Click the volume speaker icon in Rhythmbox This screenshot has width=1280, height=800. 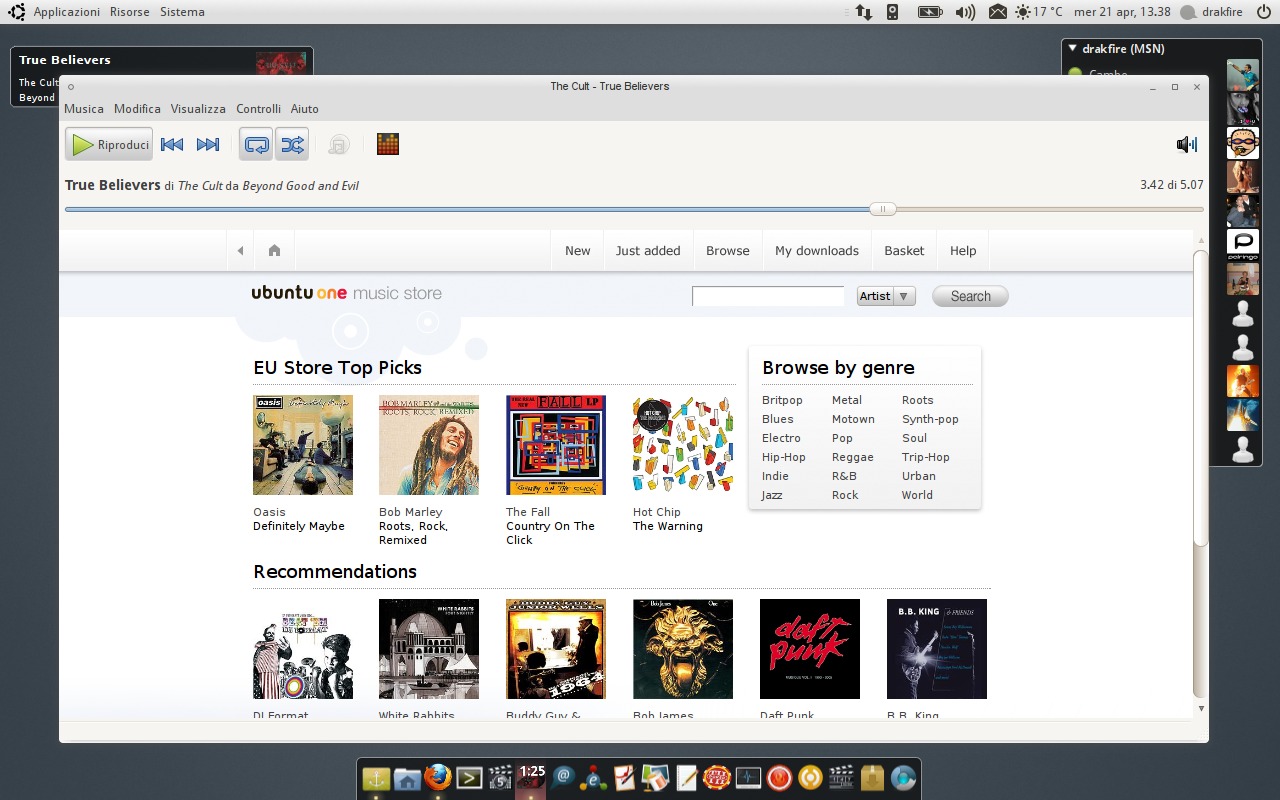[1187, 145]
